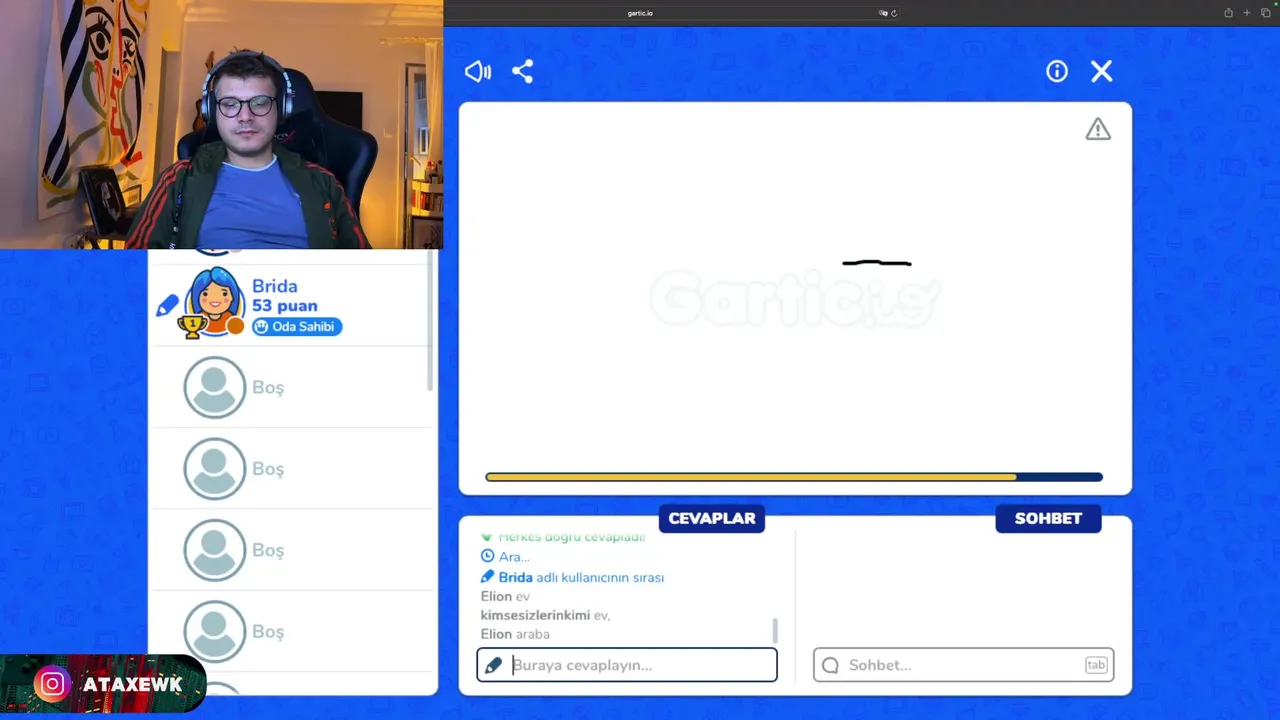Select the 'Elion araba' answer message
This screenshot has width=1280, height=720.
coord(515,634)
